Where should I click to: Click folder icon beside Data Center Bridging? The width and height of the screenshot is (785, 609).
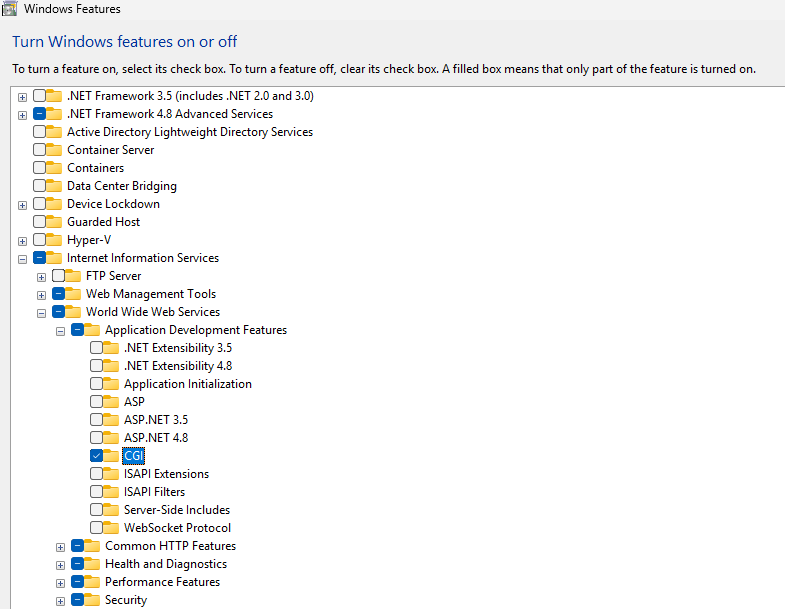pyautogui.click(x=54, y=186)
